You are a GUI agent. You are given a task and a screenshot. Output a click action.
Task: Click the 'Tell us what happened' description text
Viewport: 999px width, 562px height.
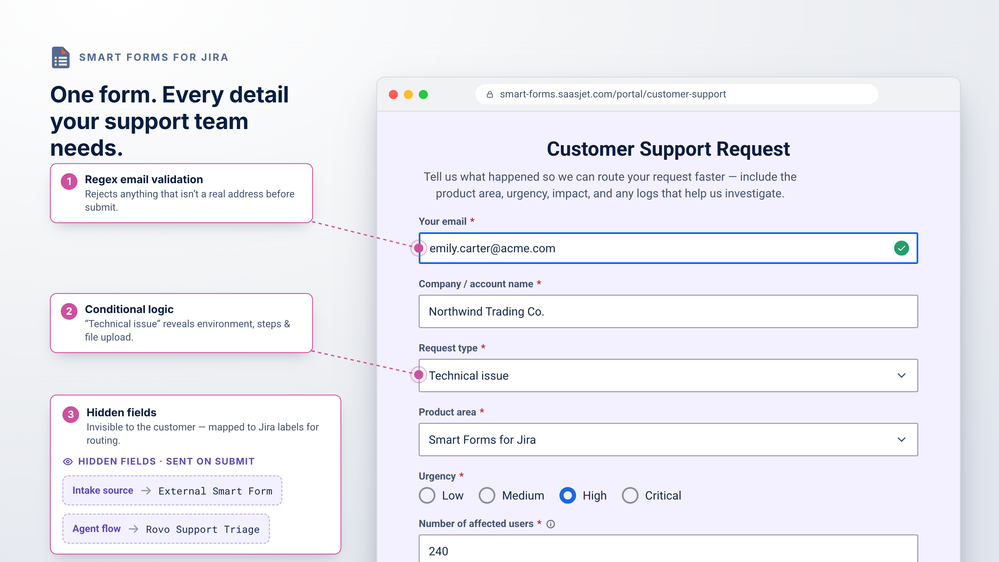(610, 185)
